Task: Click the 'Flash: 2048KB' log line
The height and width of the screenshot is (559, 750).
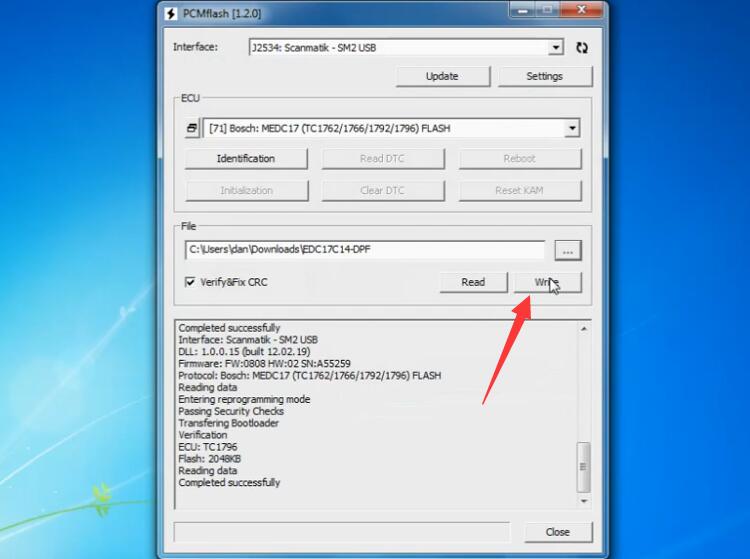Action: 210,459
